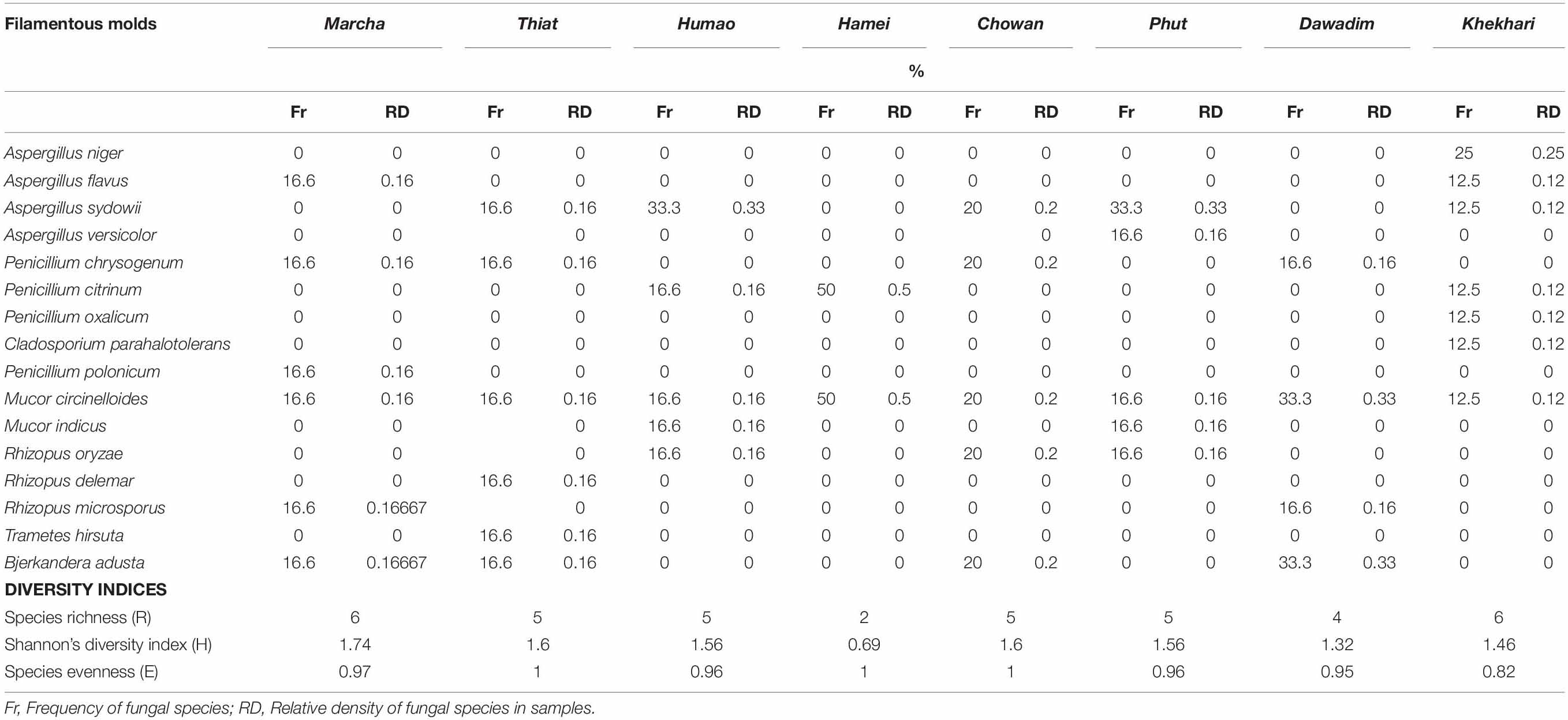1568x720 pixels.
Task: Click the Shannon index value 1.74
Action: pyautogui.click(x=354, y=644)
